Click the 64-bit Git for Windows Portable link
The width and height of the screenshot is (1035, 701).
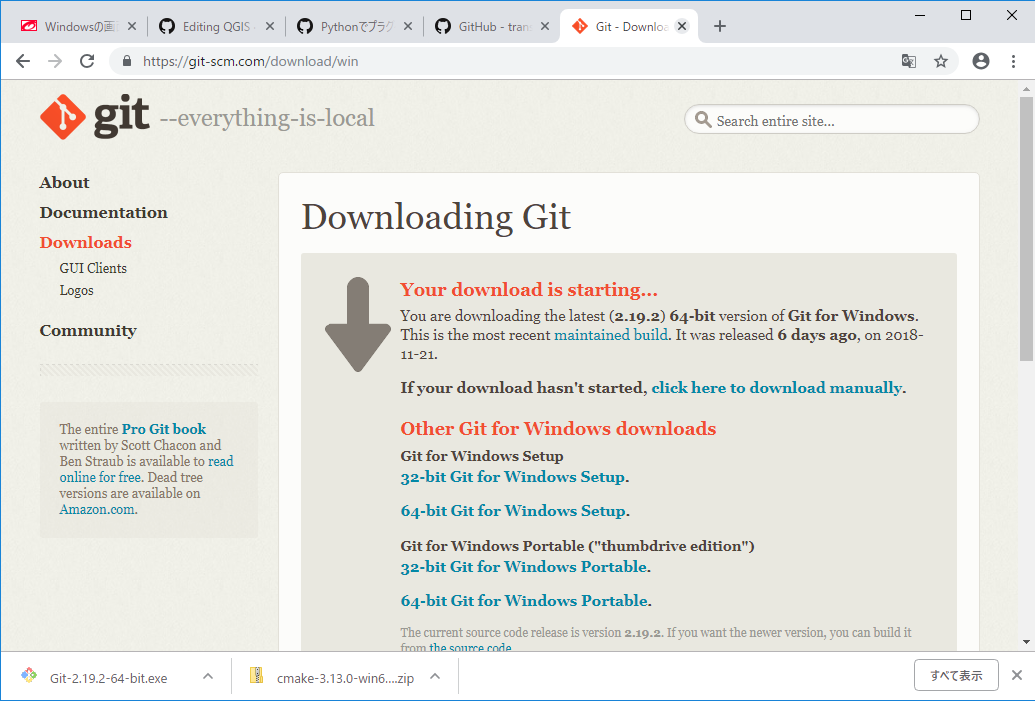tap(523, 601)
